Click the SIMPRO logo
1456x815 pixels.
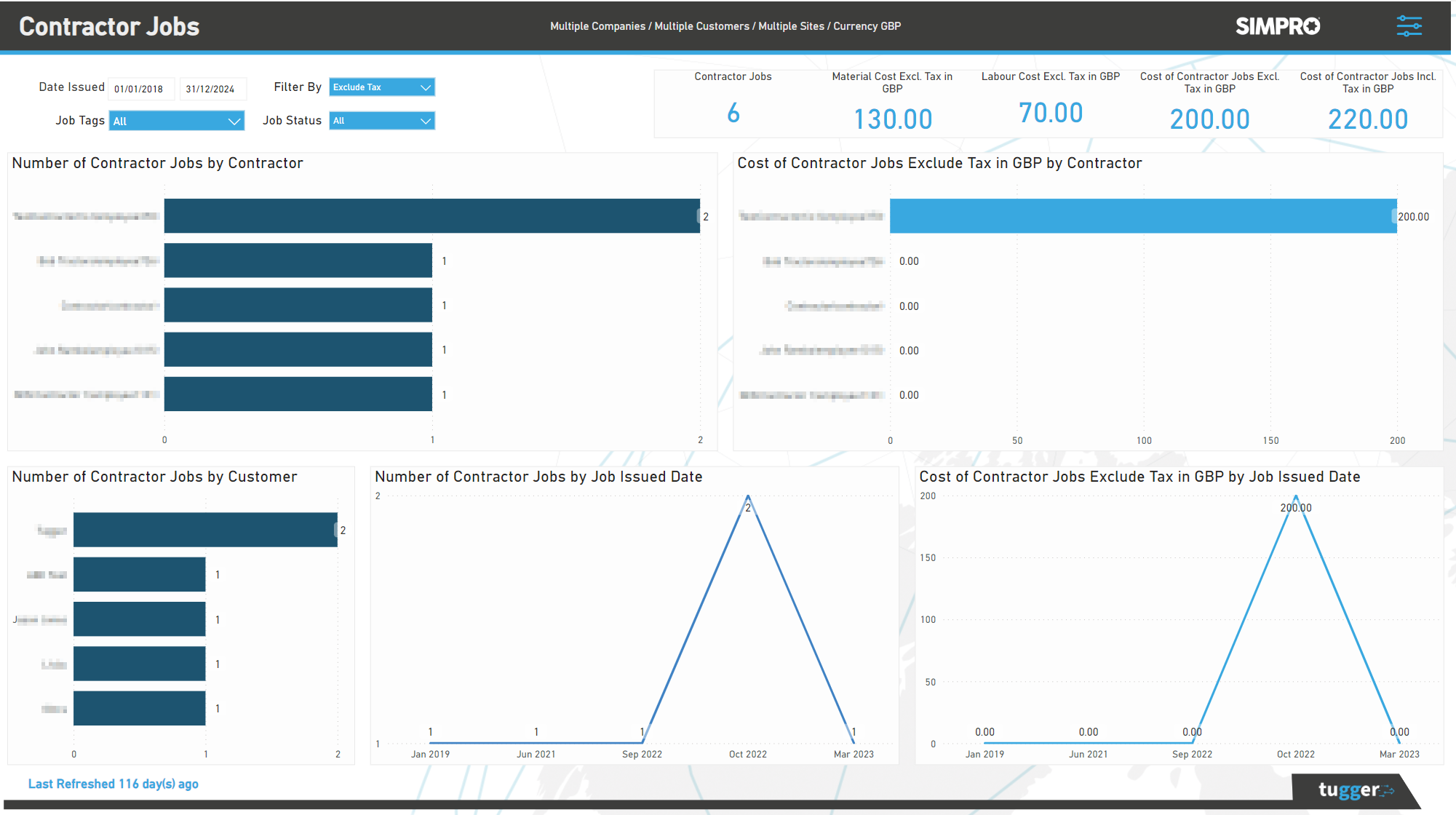point(1278,25)
